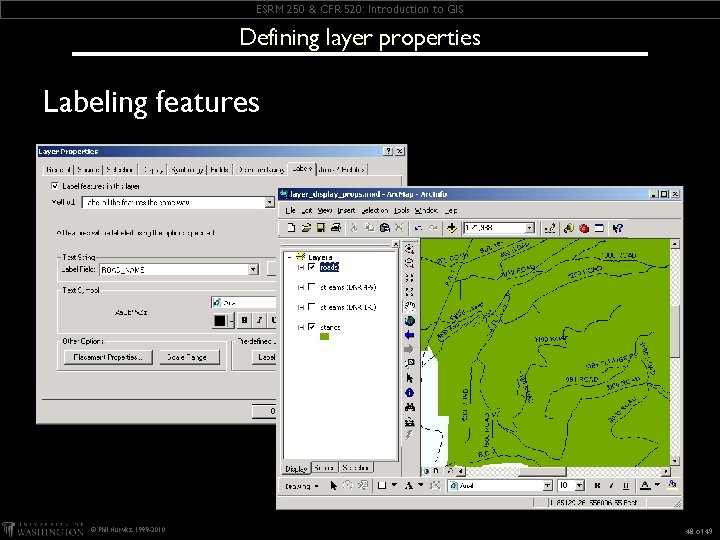720x540 pixels.
Task: Open the Insert menu in ArcMap
Action: pyautogui.click(x=346, y=210)
